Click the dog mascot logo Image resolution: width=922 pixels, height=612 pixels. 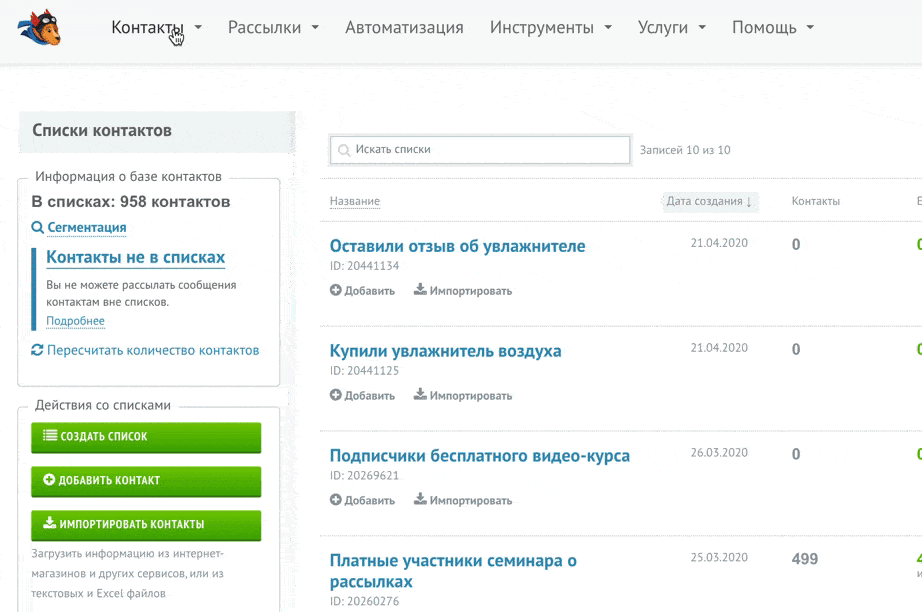[39, 28]
